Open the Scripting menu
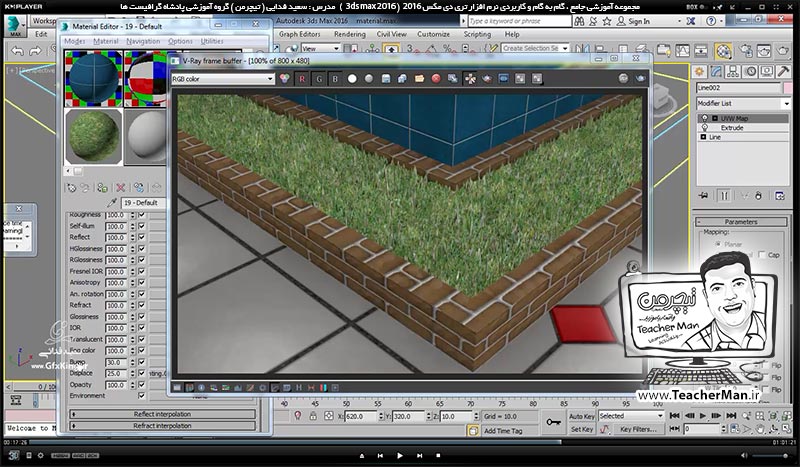 click(477, 34)
